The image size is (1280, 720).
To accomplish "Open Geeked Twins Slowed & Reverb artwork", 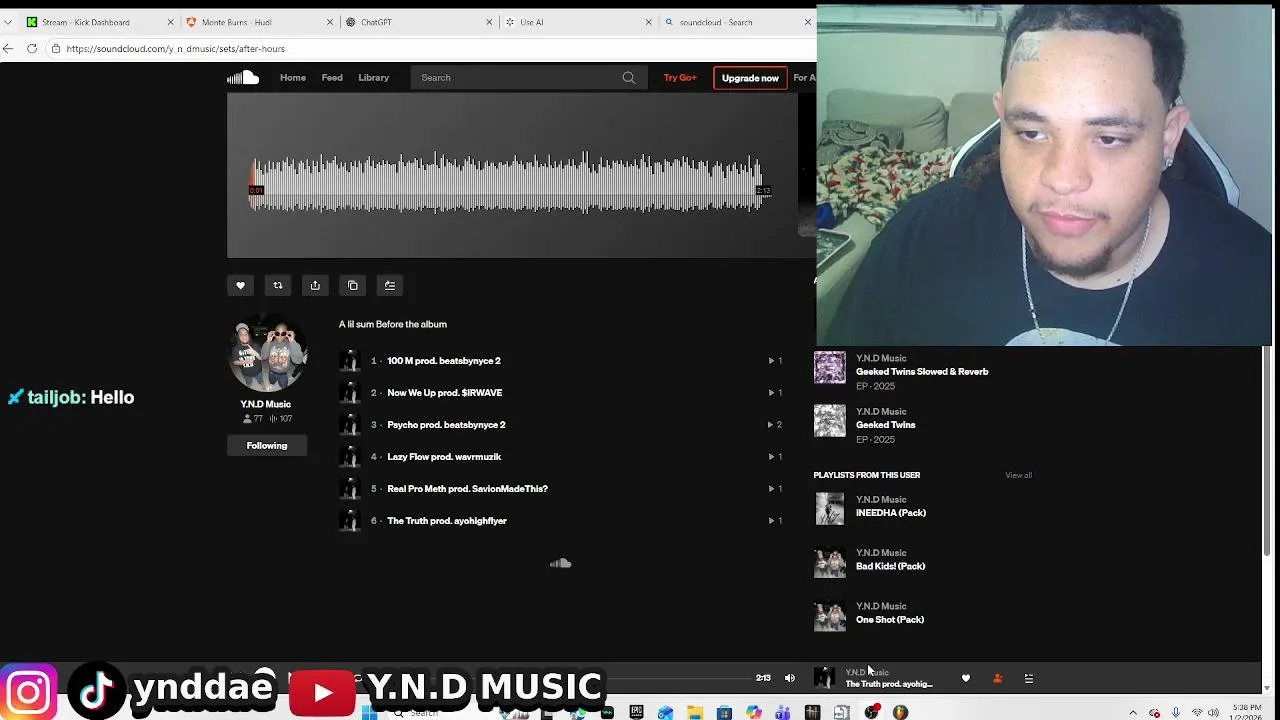I will pyautogui.click(x=830, y=368).
